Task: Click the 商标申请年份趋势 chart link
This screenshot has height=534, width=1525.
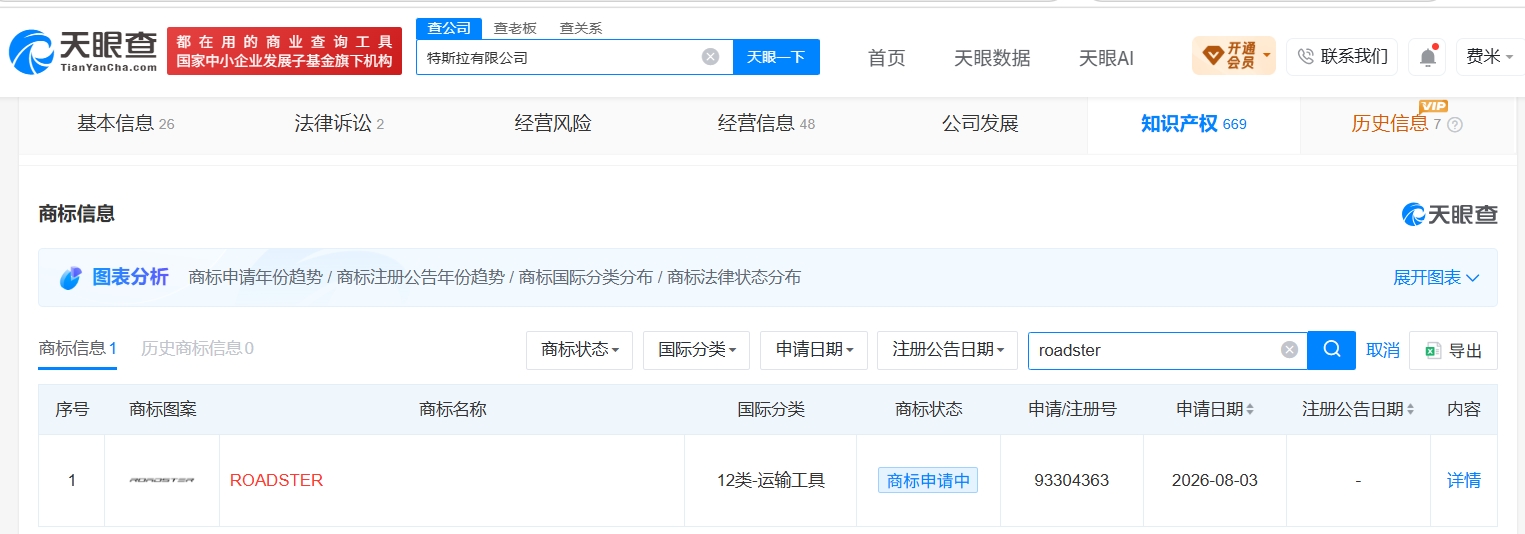Action: (255, 278)
